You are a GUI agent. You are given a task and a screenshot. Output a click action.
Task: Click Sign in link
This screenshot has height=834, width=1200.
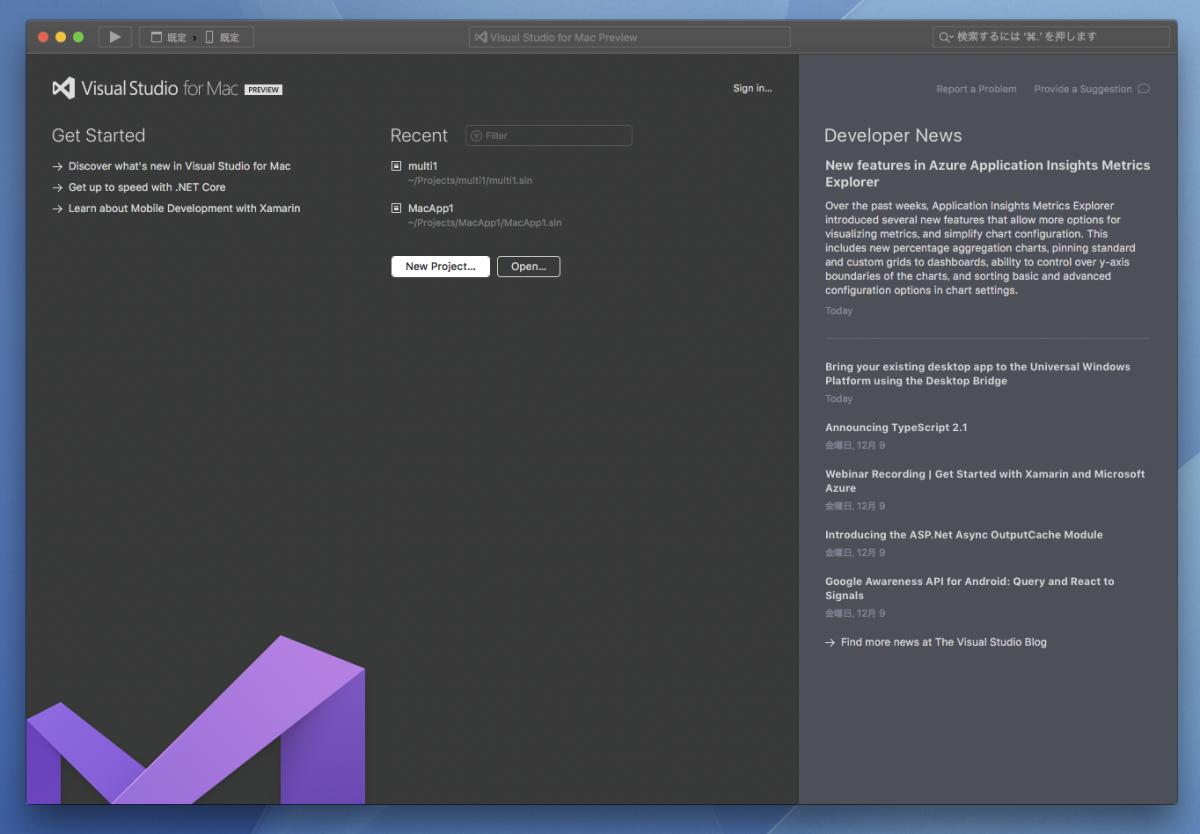752,88
